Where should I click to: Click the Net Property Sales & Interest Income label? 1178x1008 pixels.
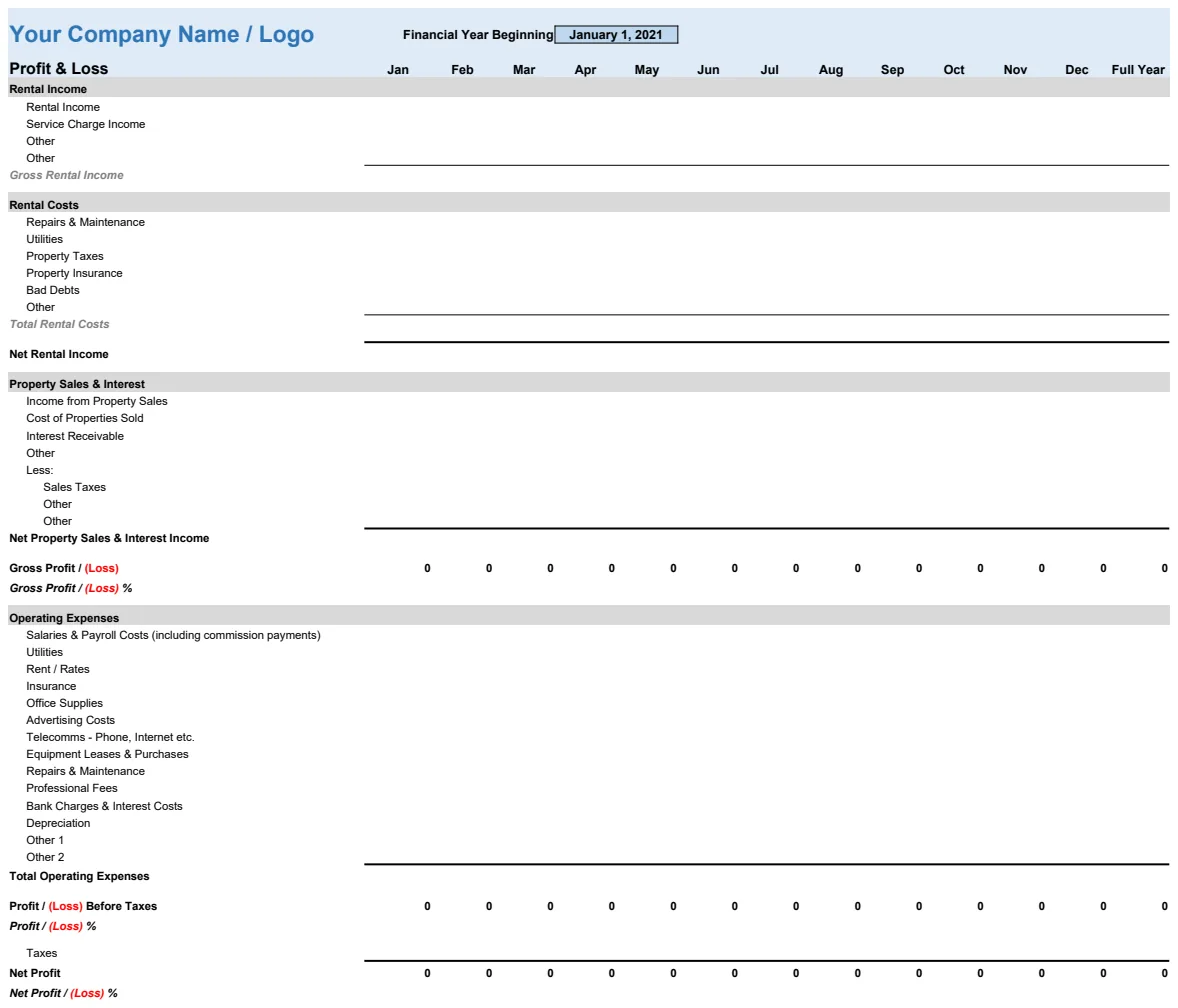pos(109,539)
